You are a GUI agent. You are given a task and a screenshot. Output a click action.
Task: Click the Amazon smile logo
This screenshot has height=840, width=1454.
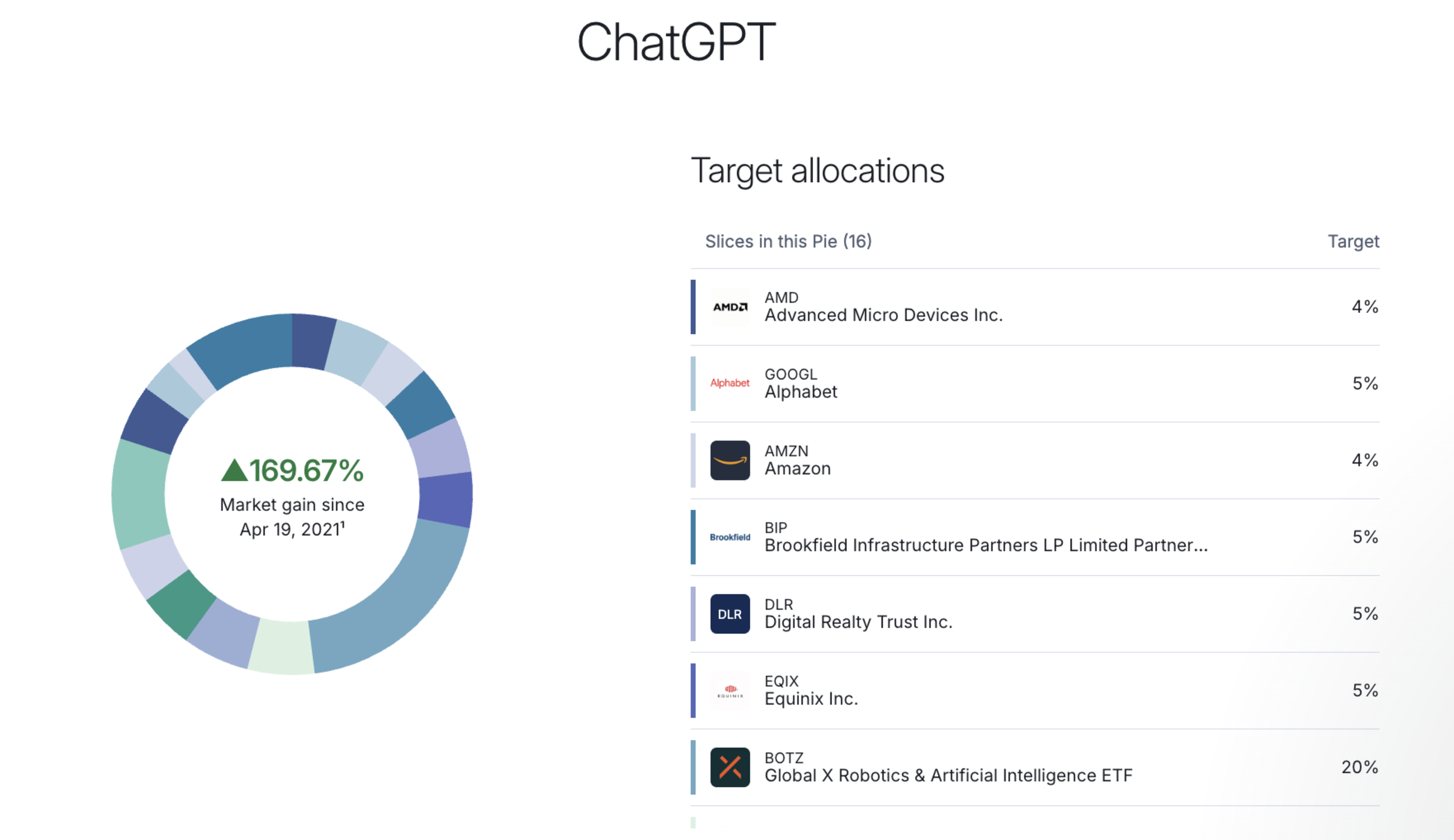point(729,460)
